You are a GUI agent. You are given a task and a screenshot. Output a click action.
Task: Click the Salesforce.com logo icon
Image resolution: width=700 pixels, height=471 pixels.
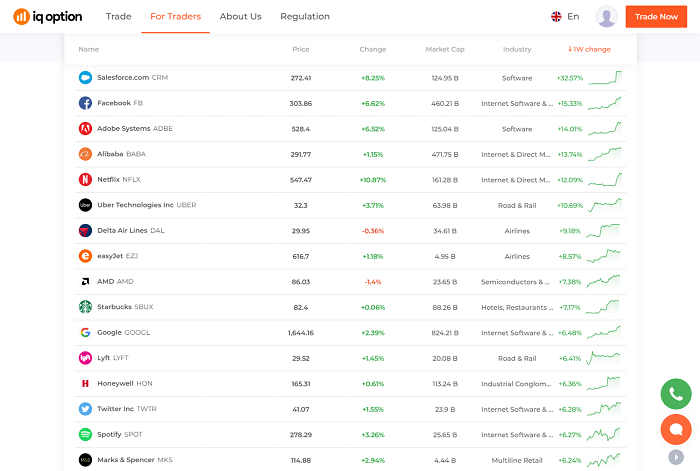(85, 78)
